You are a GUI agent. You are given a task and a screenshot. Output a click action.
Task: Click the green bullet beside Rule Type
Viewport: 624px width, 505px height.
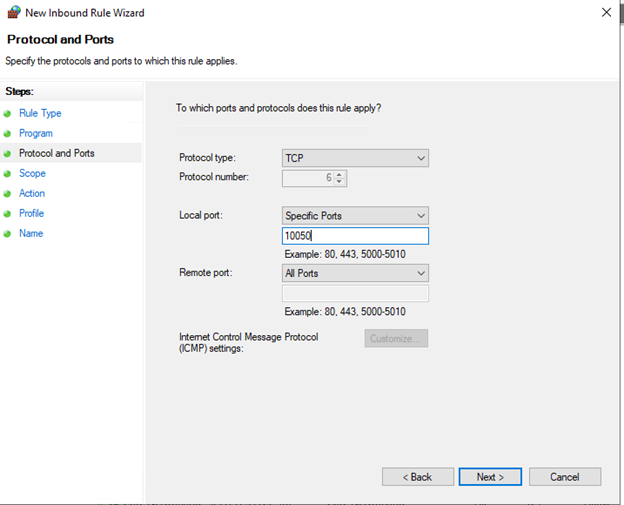(7, 114)
